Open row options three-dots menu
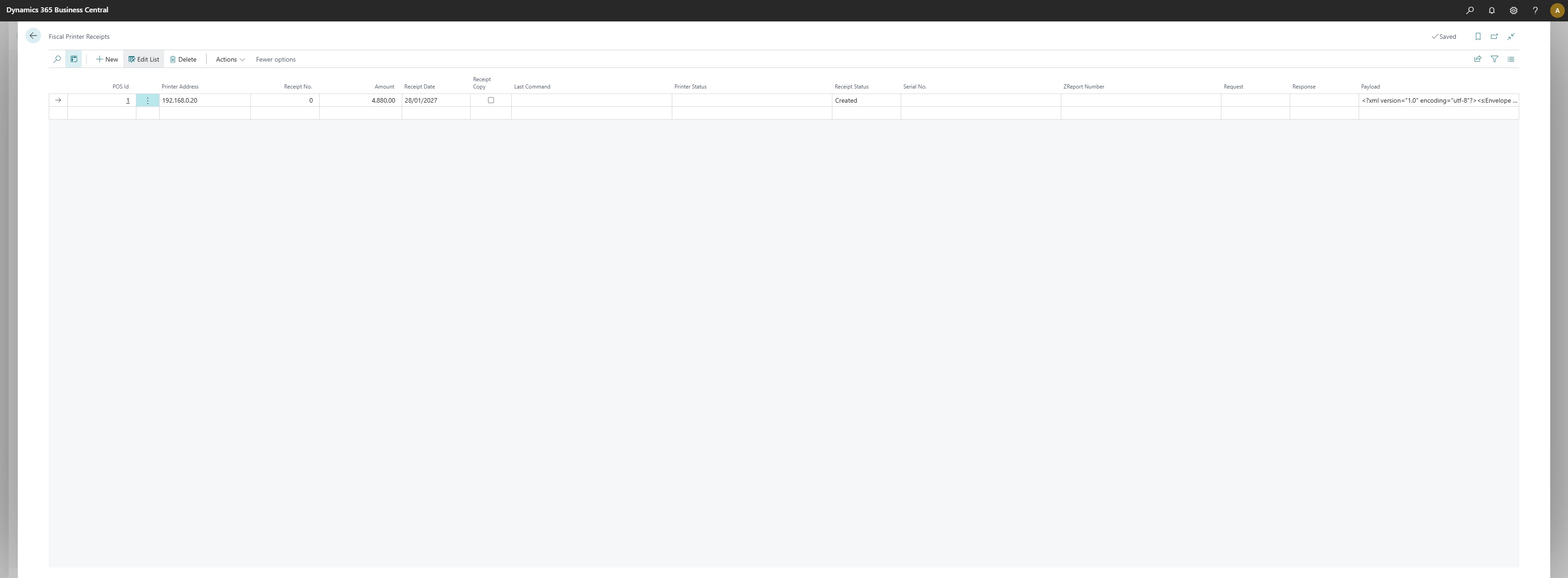 pos(147,100)
